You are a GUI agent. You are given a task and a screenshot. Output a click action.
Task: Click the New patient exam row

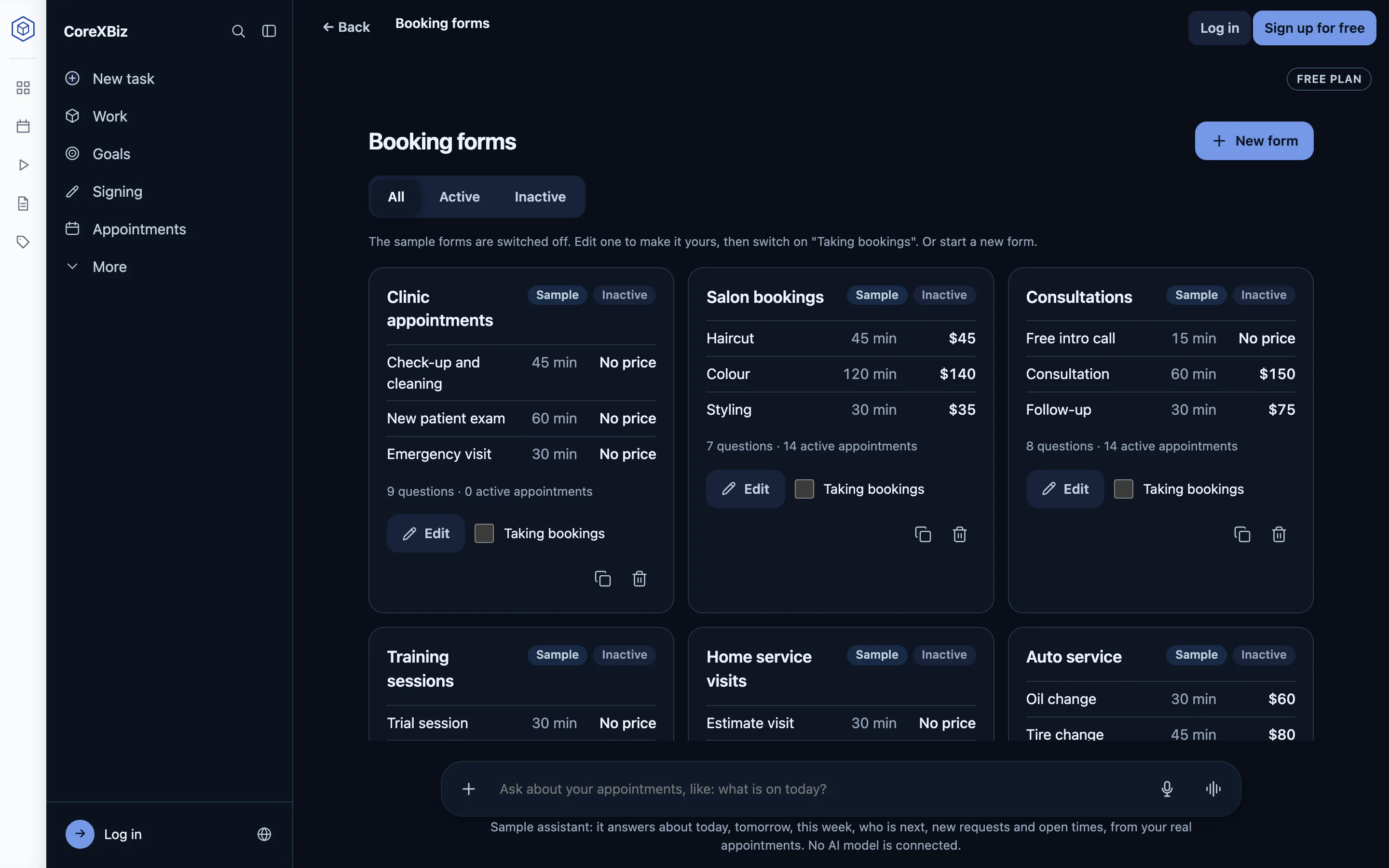point(521,419)
